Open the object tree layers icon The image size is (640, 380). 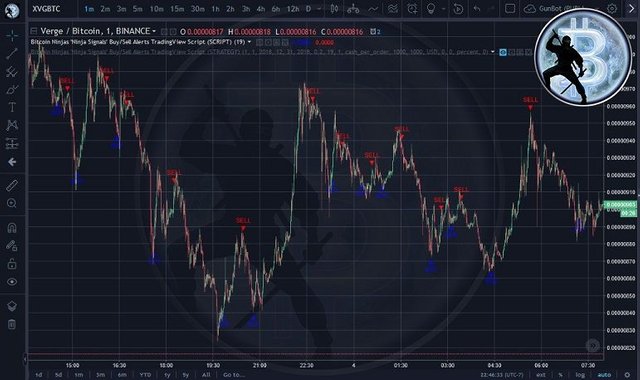(x=12, y=306)
